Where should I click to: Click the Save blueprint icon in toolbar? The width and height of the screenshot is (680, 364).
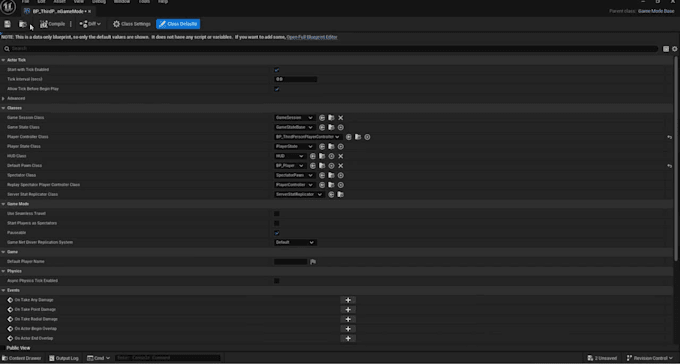click(7, 24)
